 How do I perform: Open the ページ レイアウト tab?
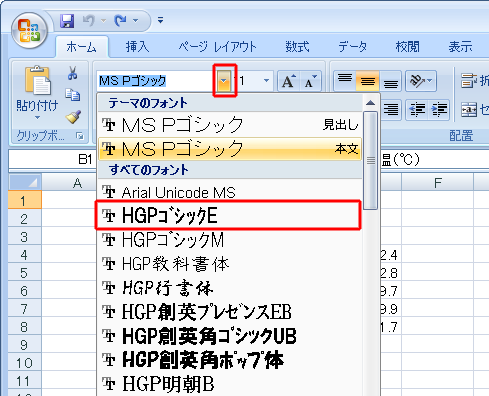click(x=217, y=47)
